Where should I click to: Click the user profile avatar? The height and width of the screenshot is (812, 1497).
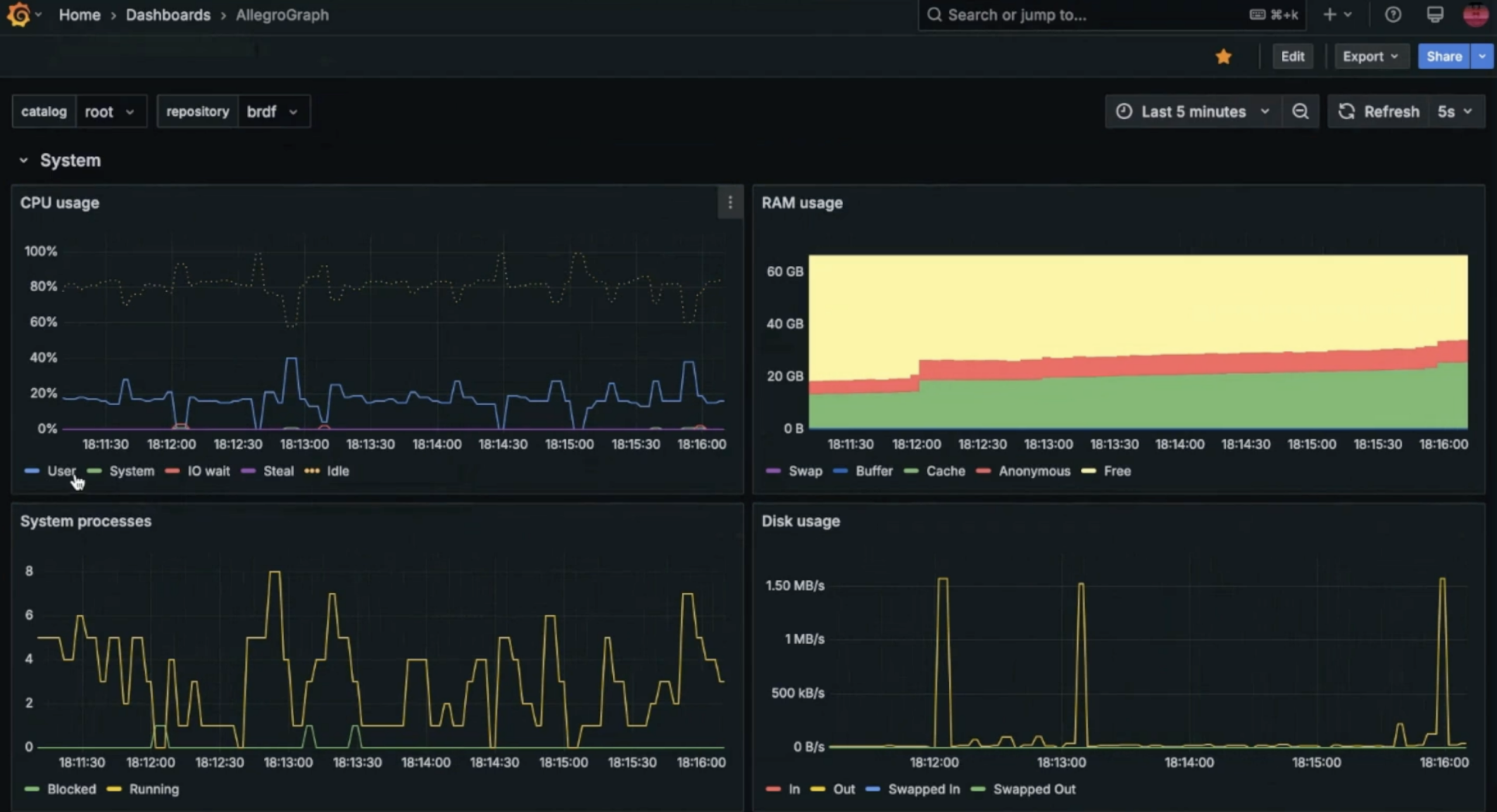1475,15
